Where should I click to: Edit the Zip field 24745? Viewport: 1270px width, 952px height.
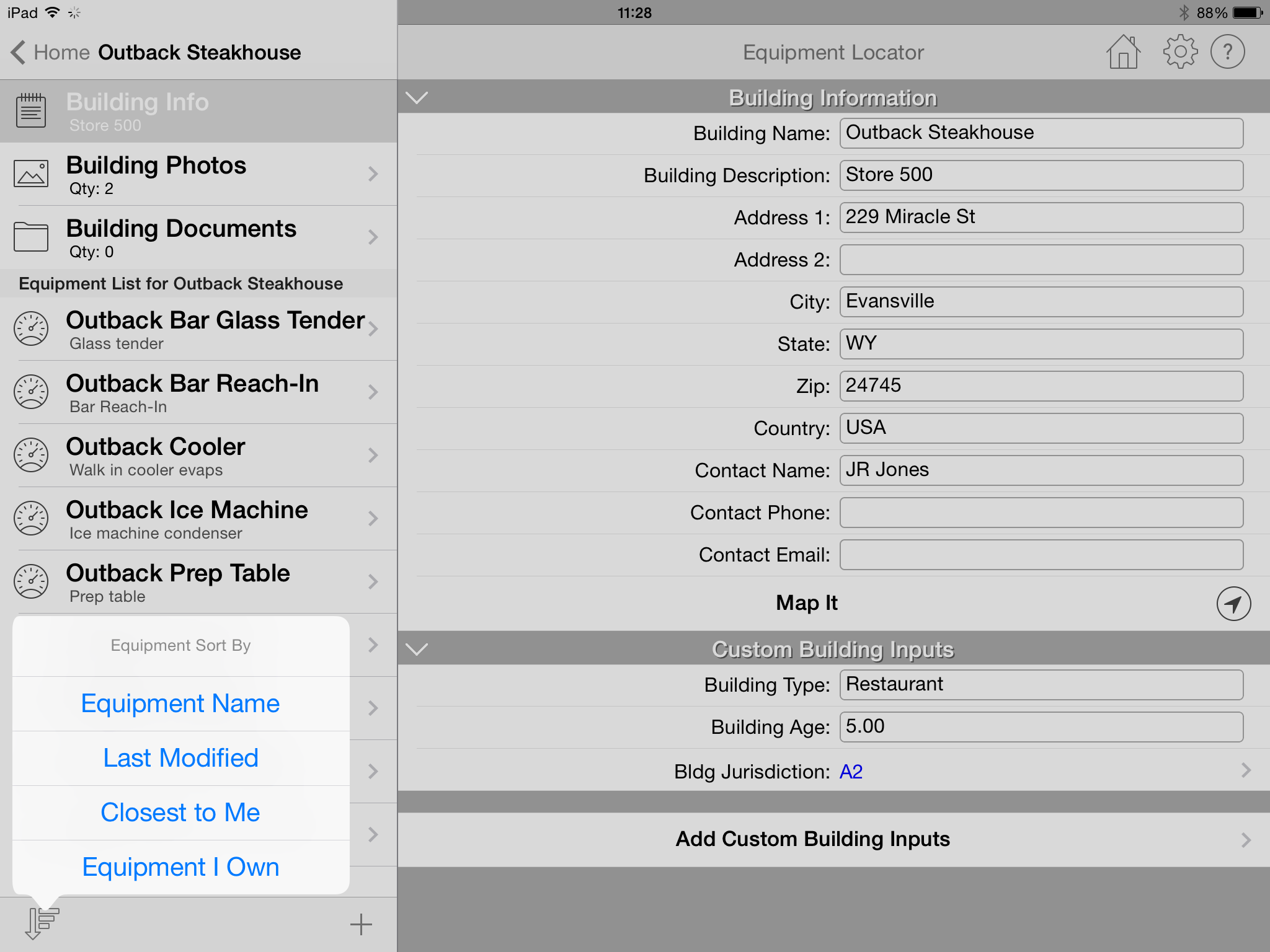coord(1041,386)
